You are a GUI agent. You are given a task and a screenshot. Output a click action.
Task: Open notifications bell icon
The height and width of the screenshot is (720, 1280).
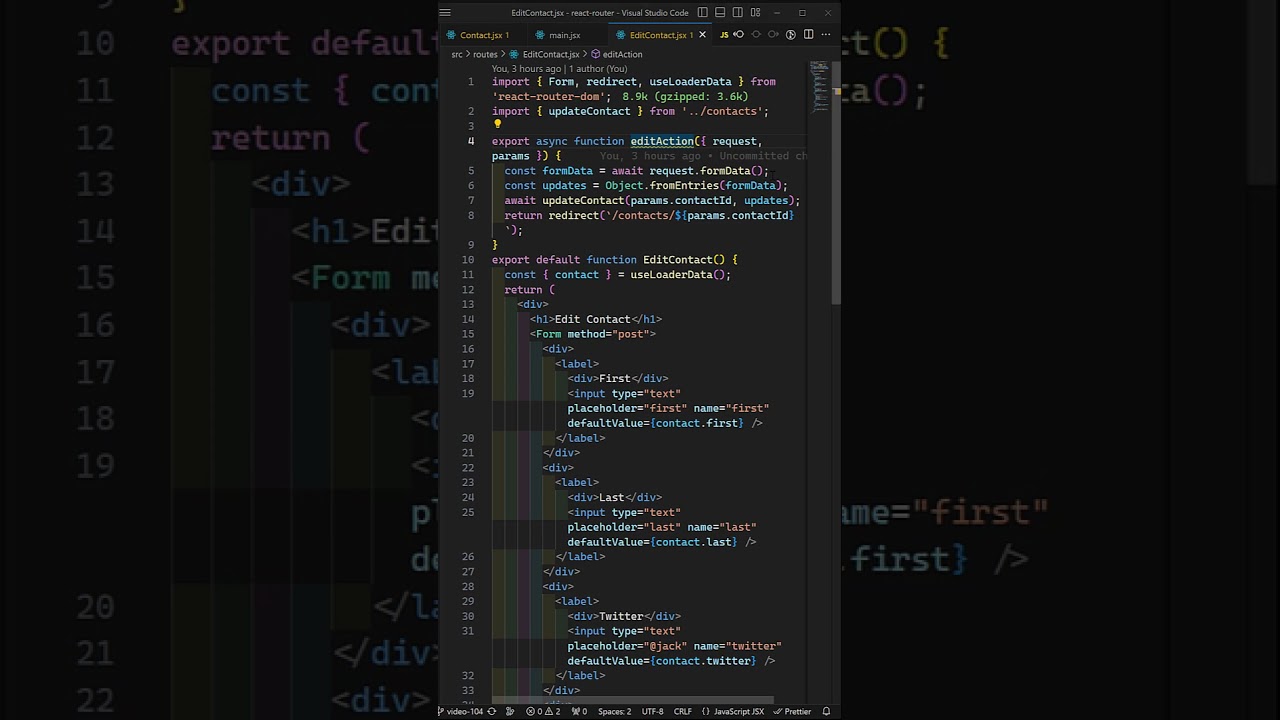tap(826, 712)
